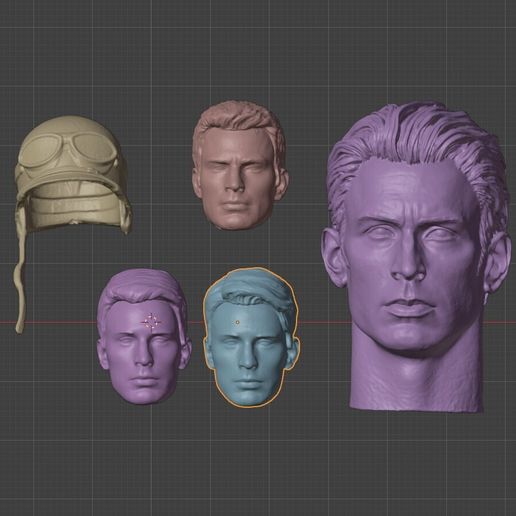516x516 pixels.
Task: Click the 3D cursor crosshair on forehead
Action: 151,322
